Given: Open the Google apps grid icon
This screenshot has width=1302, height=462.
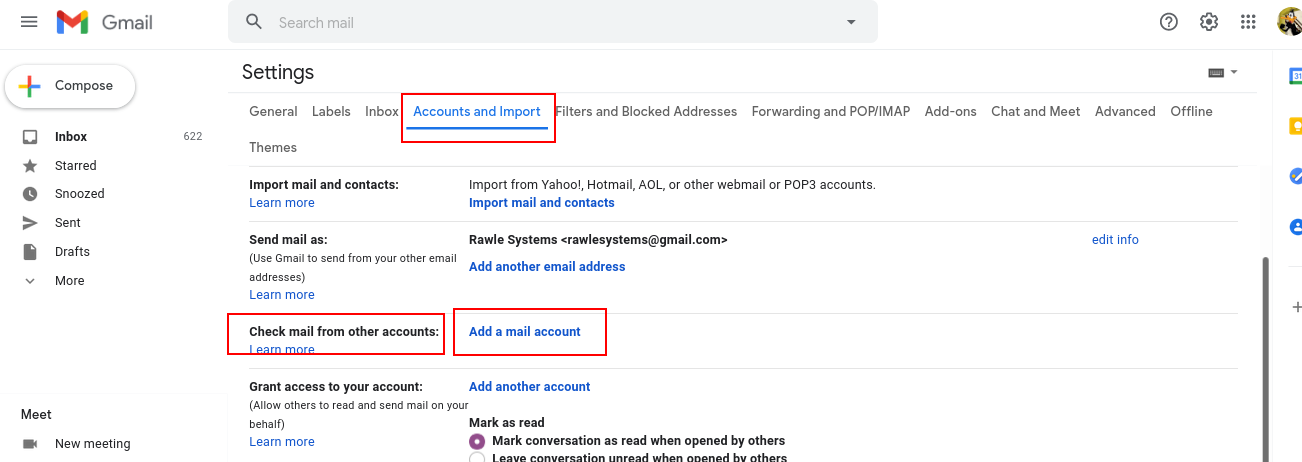Looking at the screenshot, I should [1248, 22].
